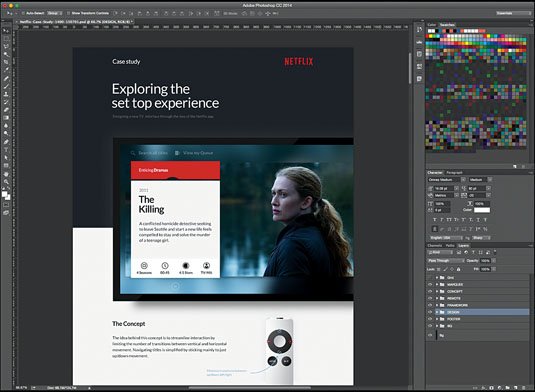
Task: Open the Auto-Select Group dropdown
Action: point(55,13)
